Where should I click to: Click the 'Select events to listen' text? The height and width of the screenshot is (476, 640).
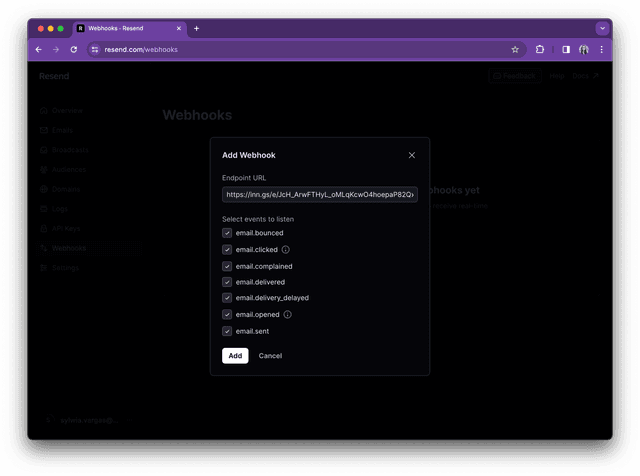[x=258, y=219]
